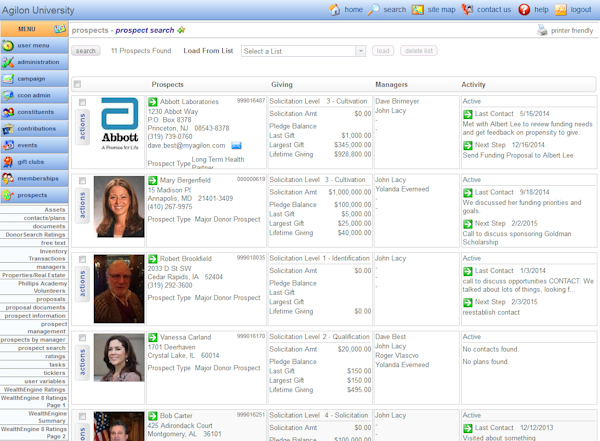This screenshot has width=600, height=441.
Task: Click Vanessa Carland's photo thumbnail
Action: (119, 358)
